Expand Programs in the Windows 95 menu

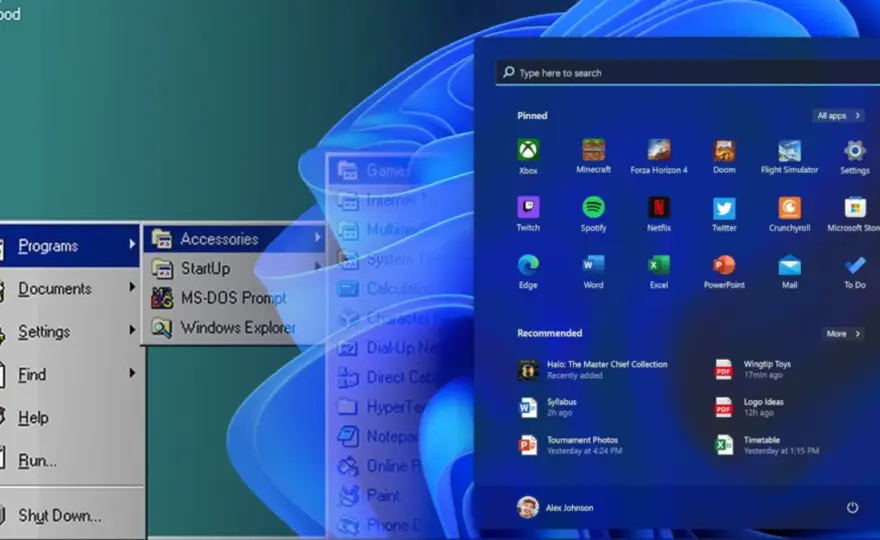(x=70, y=246)
